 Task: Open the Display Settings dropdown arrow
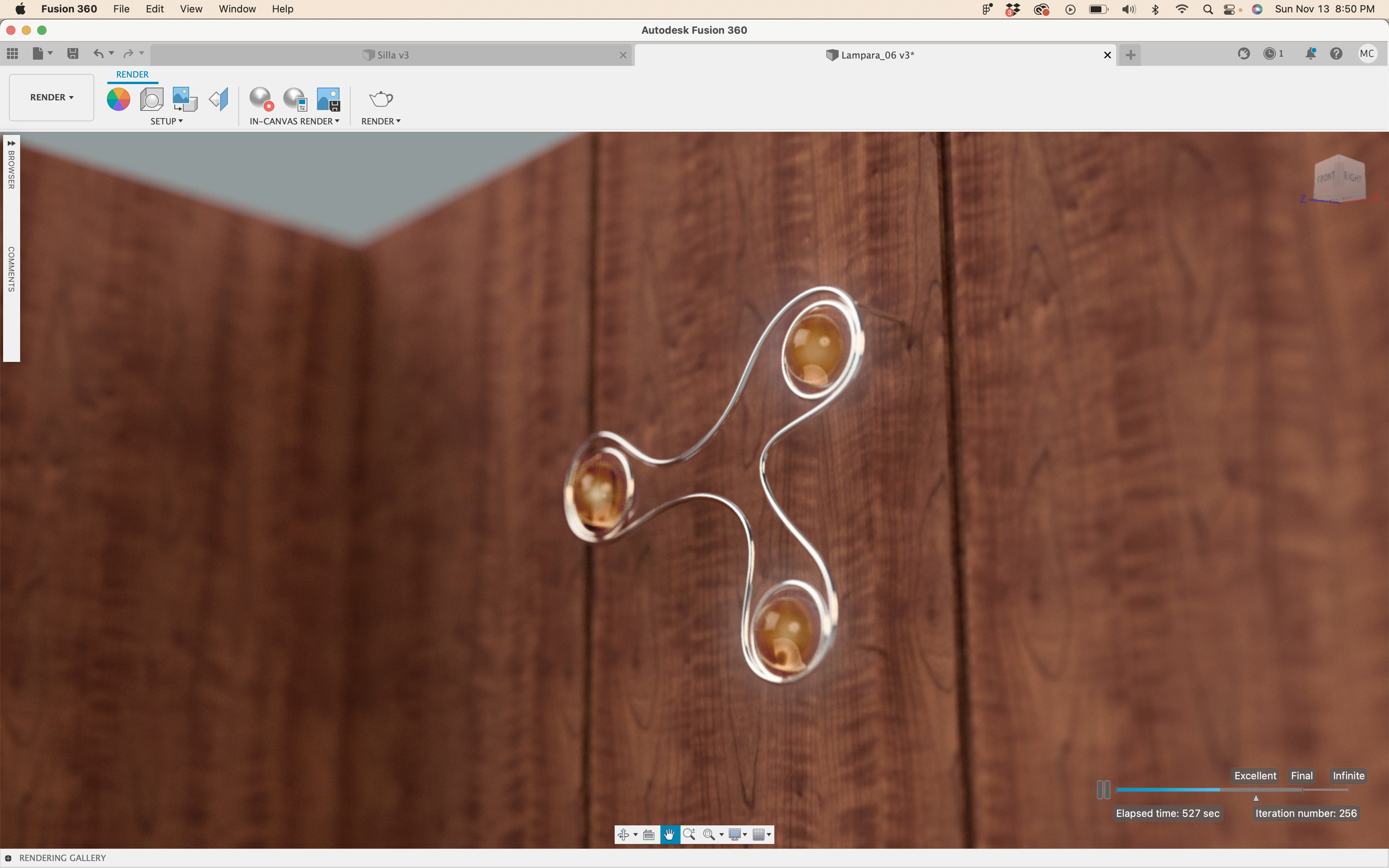pos(745,835)
